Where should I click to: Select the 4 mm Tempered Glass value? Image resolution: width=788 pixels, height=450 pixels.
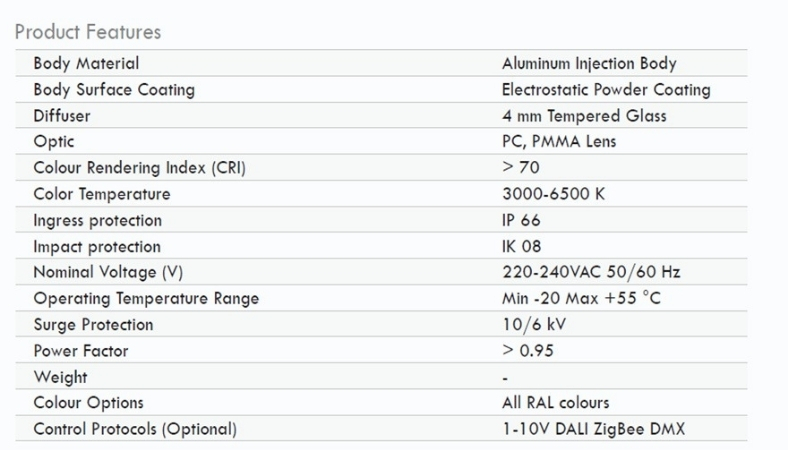[x=584, y=116]
